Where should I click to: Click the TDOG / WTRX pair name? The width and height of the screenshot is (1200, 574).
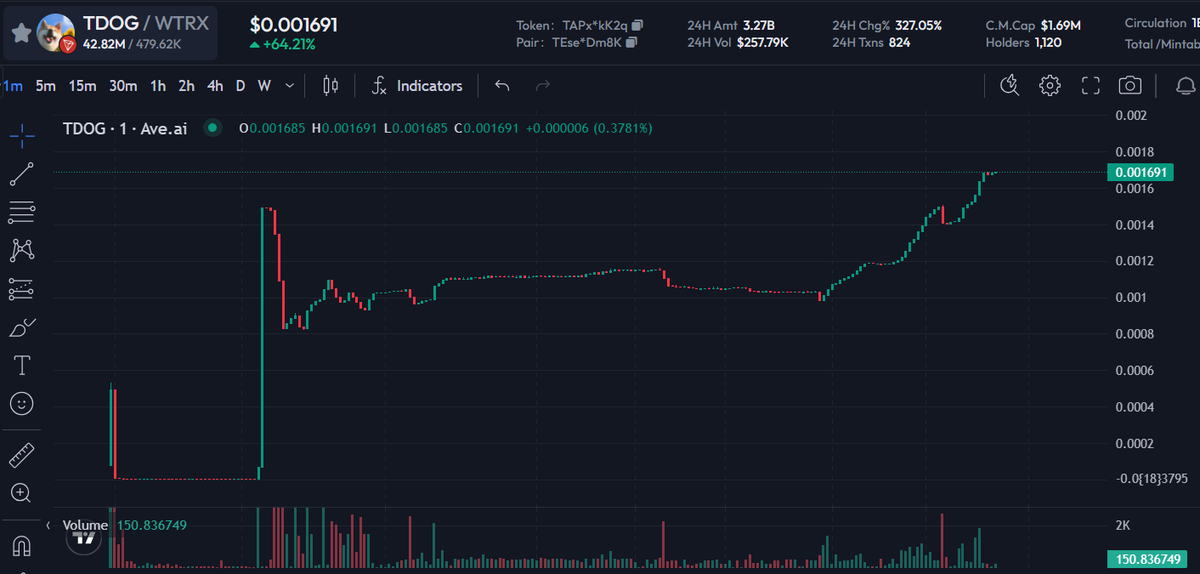tap(146, 23)
